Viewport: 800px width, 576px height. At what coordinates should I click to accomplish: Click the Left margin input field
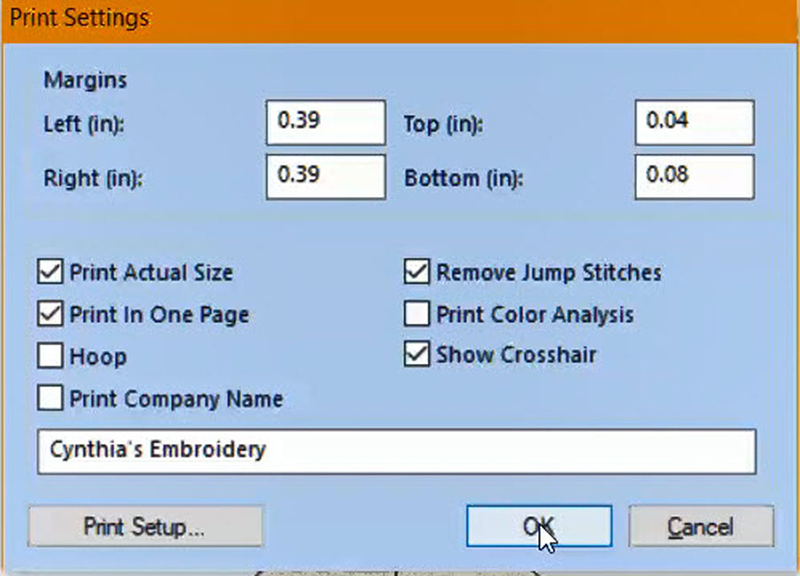[x=325, y=122]
